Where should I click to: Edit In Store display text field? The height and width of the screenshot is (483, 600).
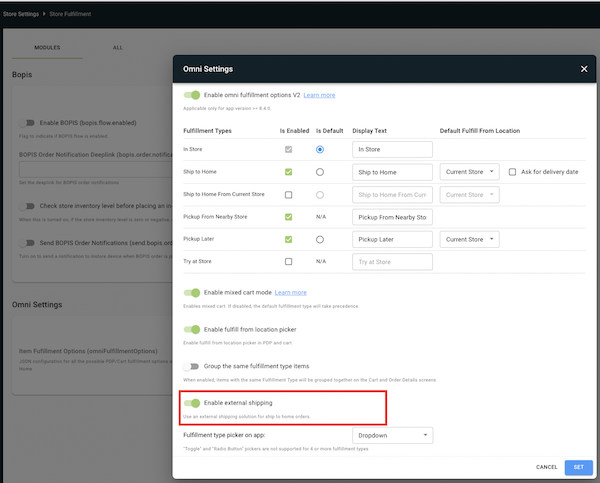point(392,149)
